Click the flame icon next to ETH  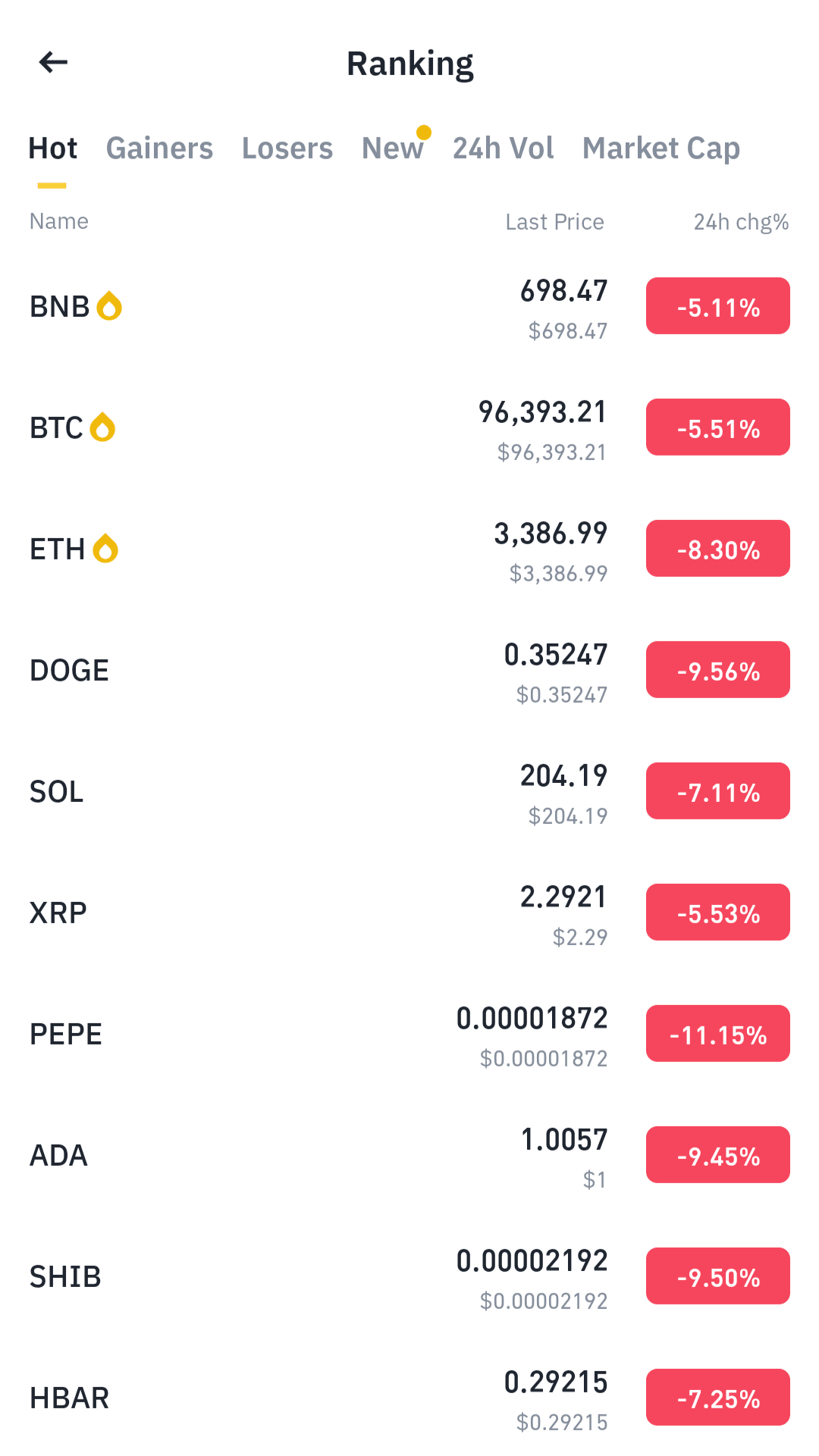click(105, 549)
